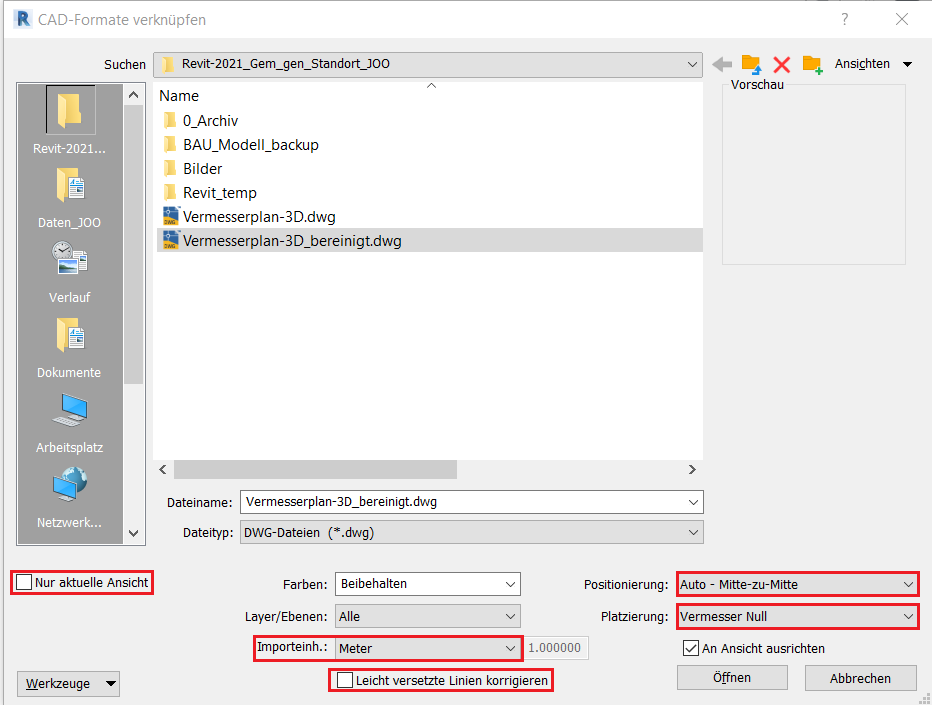Open the Importeinheiten Meter dropdown
Screen dimensions: 932x705
428,648
